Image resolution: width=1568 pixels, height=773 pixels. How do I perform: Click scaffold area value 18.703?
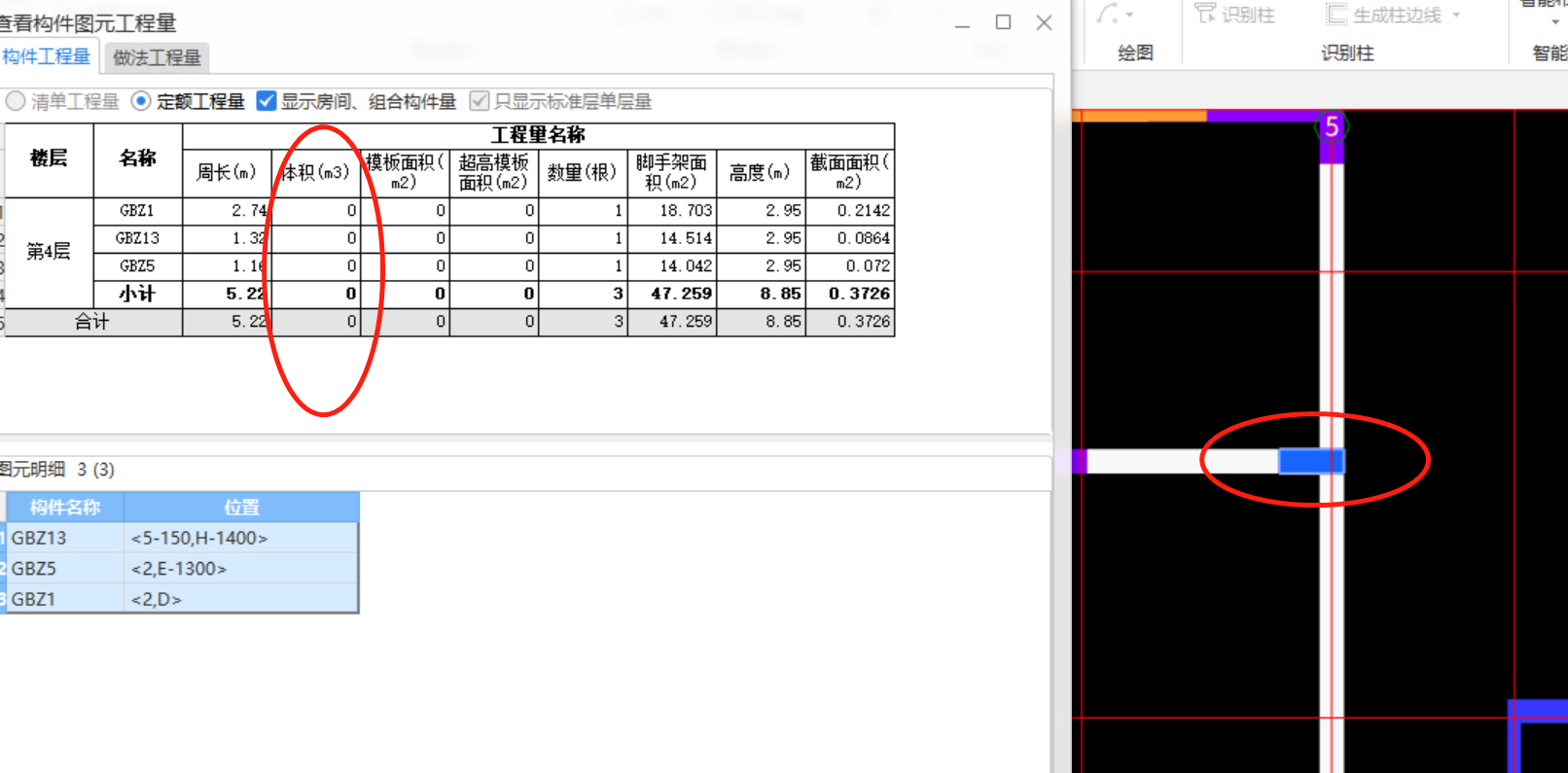(672, 211)
